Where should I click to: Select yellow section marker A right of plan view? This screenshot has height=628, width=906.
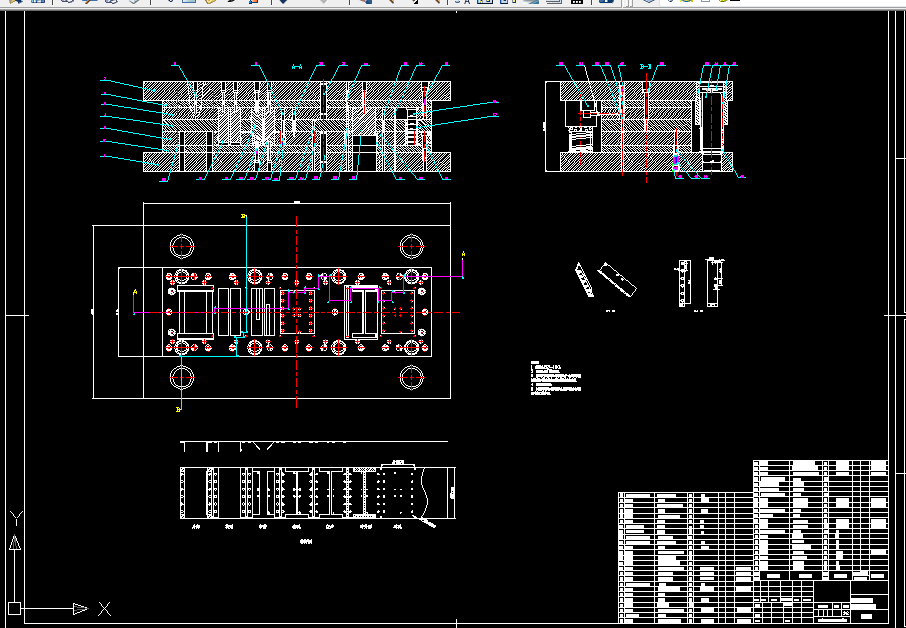pyautogui.click(x=463, y=254)
